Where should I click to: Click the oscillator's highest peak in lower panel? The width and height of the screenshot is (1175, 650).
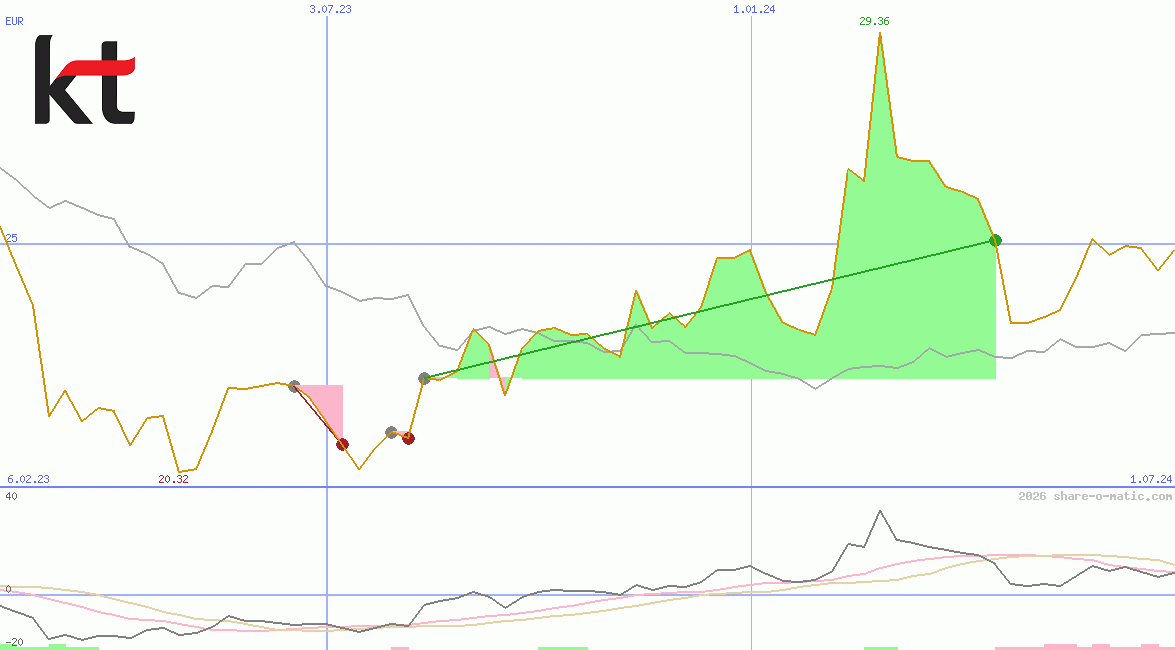coord(880,511)
